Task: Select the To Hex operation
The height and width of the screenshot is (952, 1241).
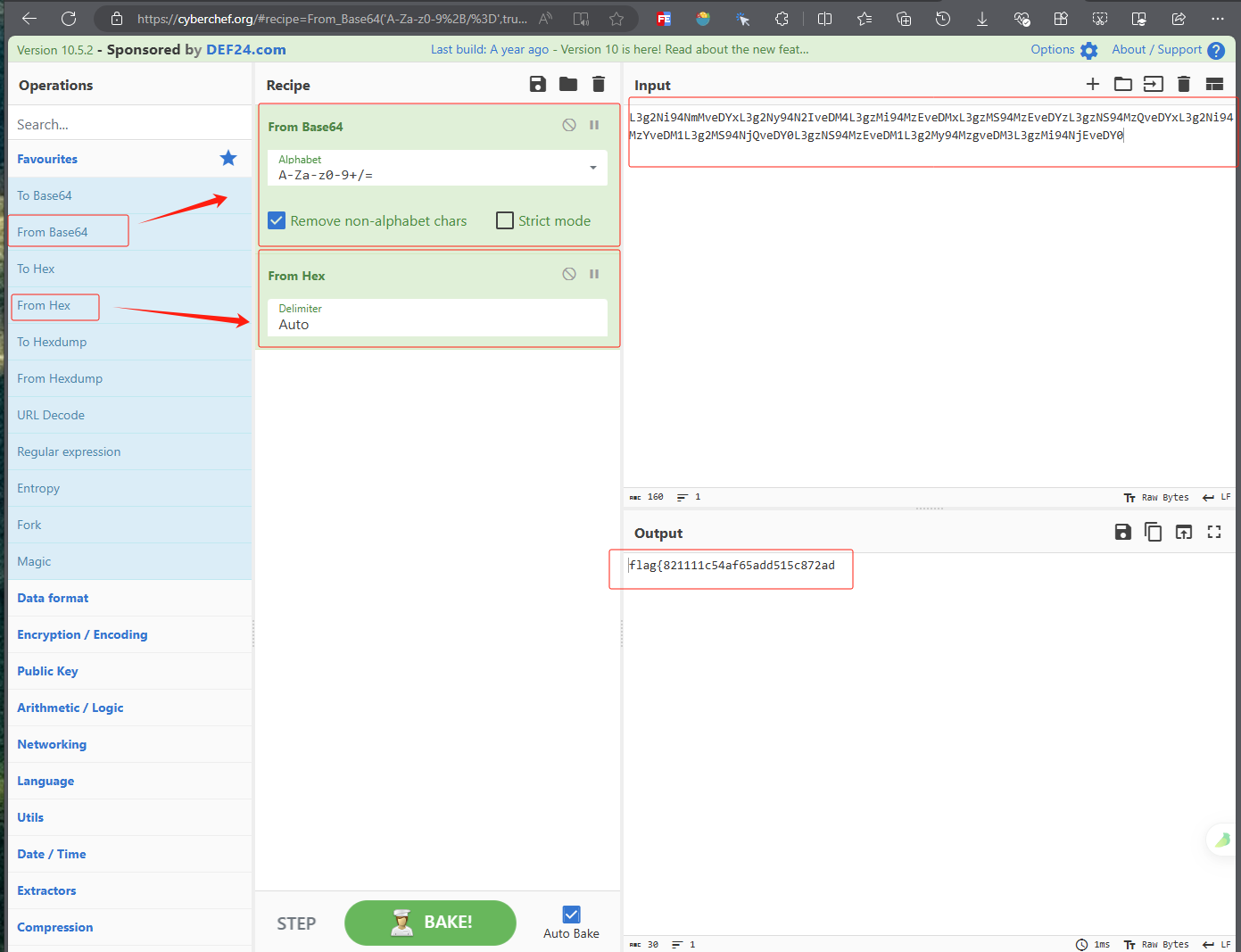Action: pyautogui.click(x=130, y=269)
